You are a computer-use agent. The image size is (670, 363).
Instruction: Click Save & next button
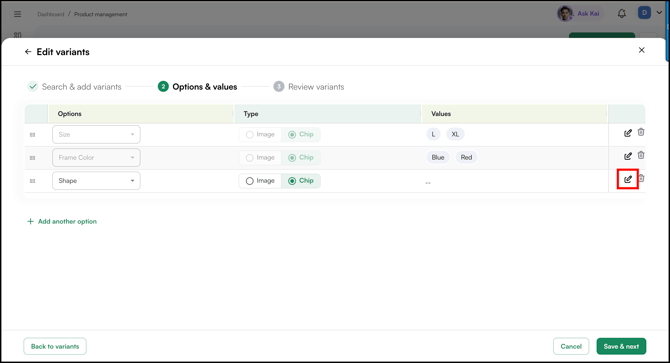click(x=621, y=346)
